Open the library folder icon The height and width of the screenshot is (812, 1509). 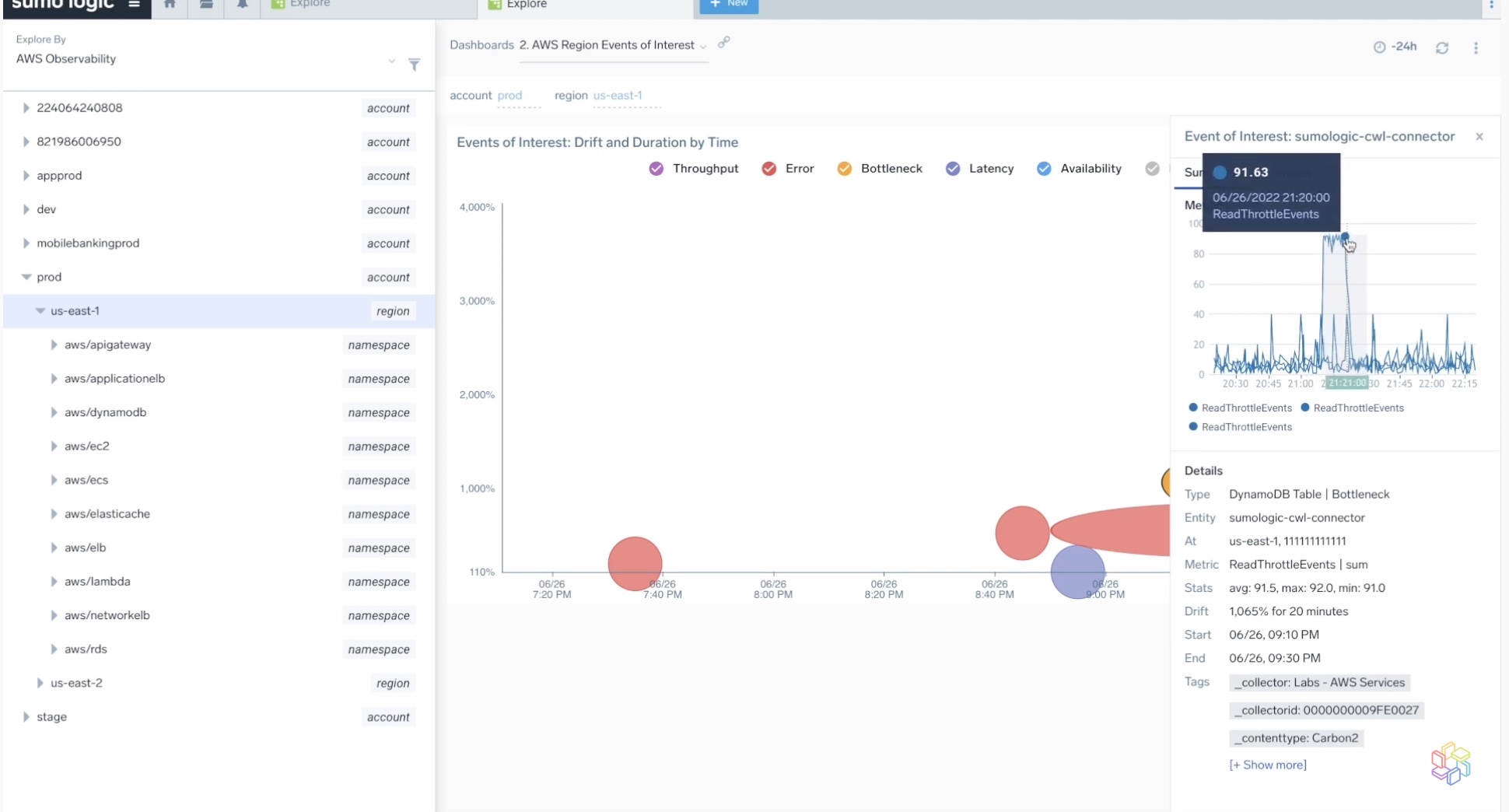[205, 4]
